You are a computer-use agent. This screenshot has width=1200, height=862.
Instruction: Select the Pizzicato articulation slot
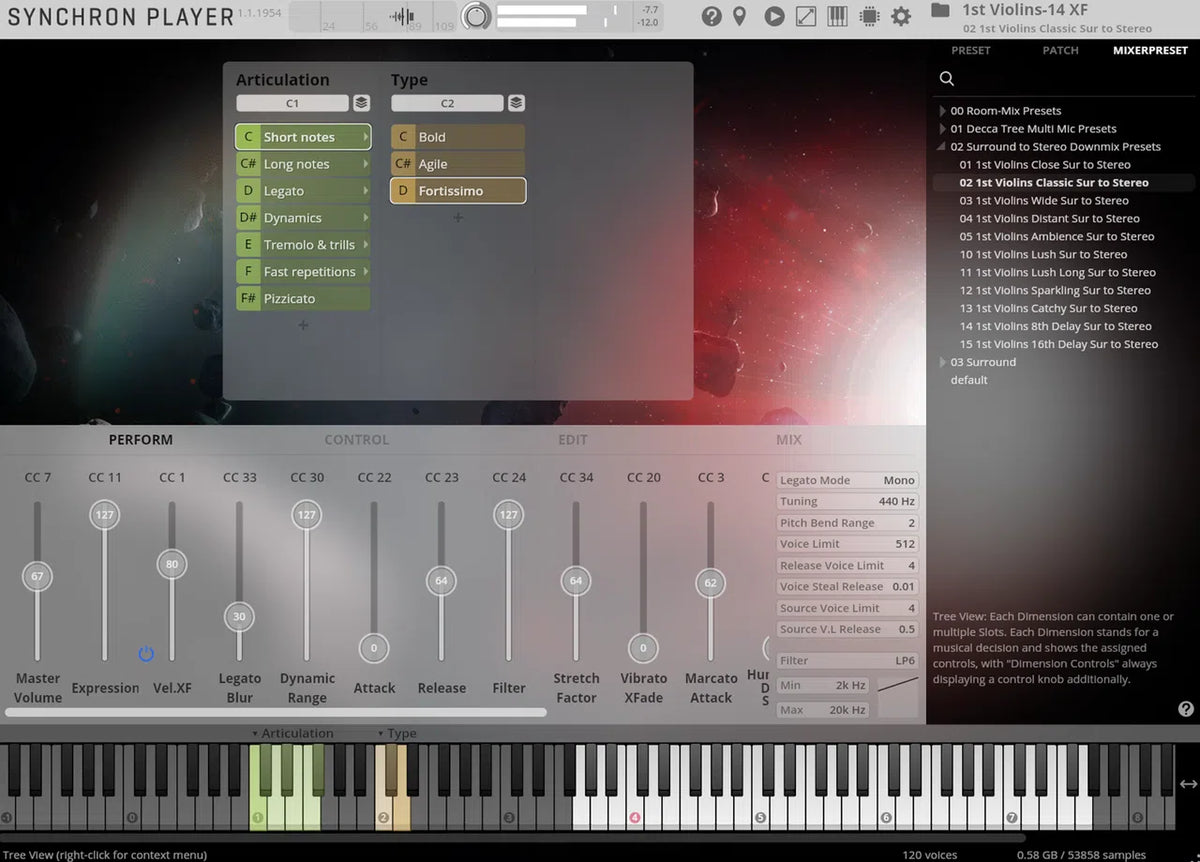point(303,298)
